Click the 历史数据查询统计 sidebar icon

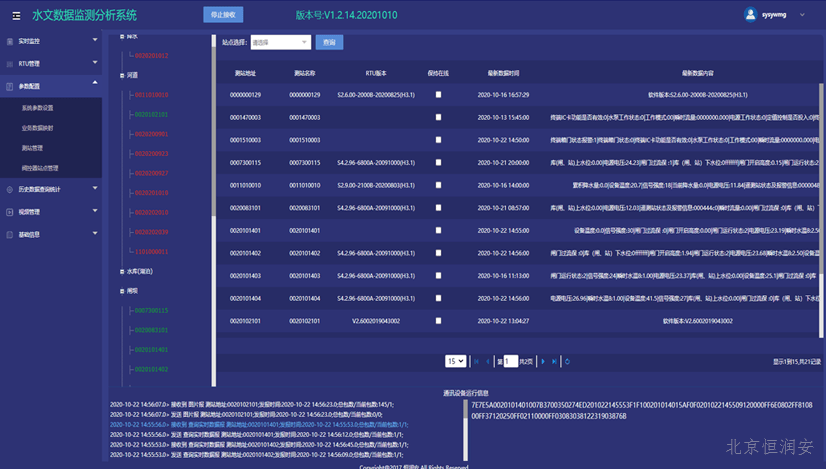point(9,190)
